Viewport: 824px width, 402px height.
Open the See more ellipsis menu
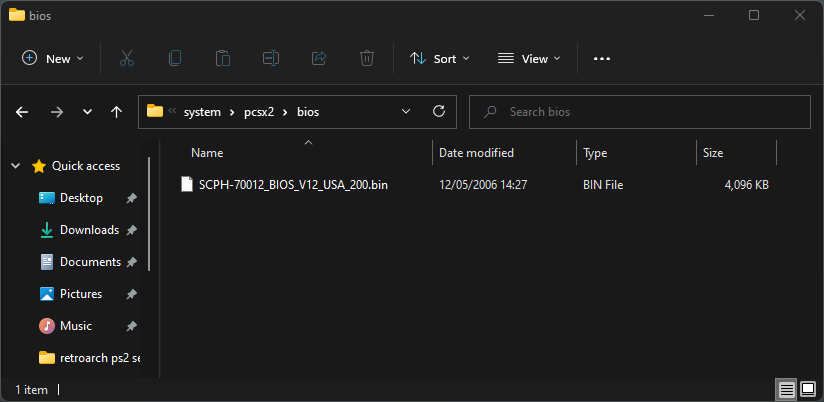pos(602,58)
